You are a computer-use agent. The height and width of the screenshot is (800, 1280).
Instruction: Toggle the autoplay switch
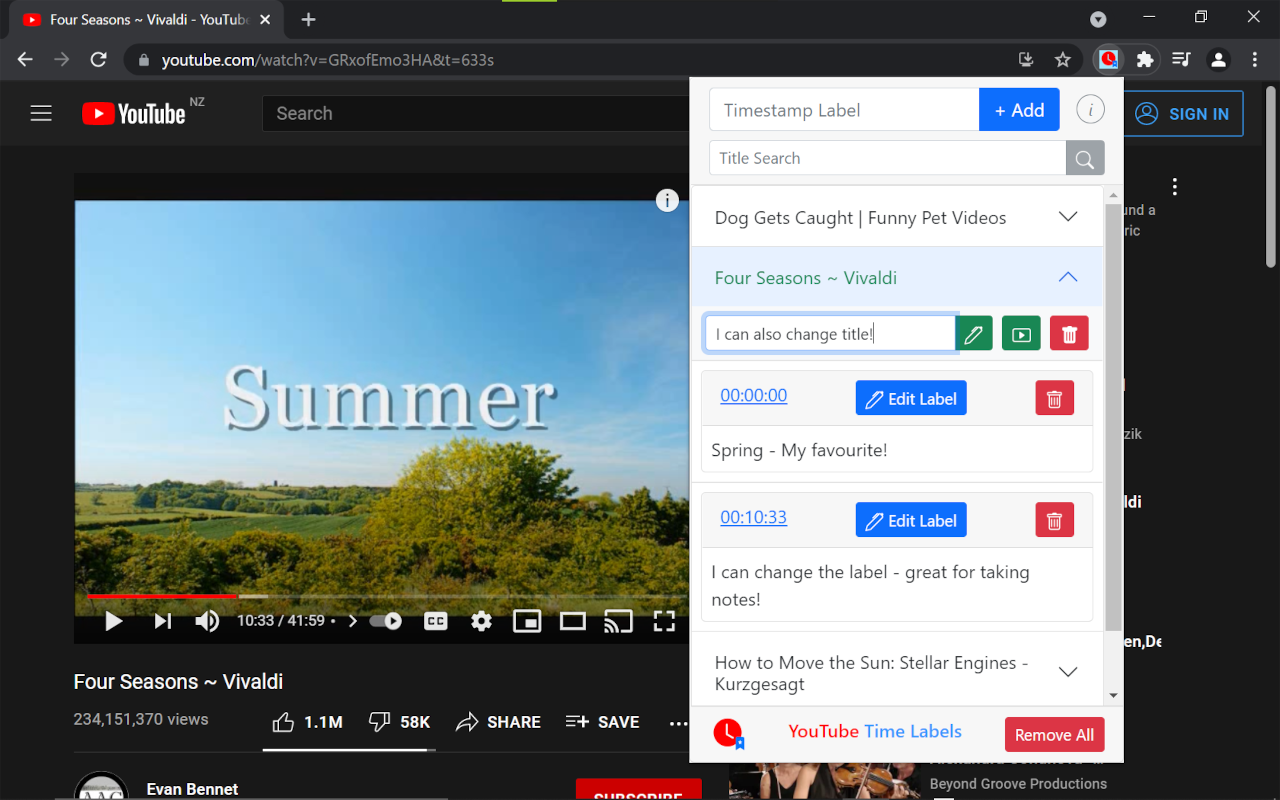pyautogui.click(x=386, y=622)
